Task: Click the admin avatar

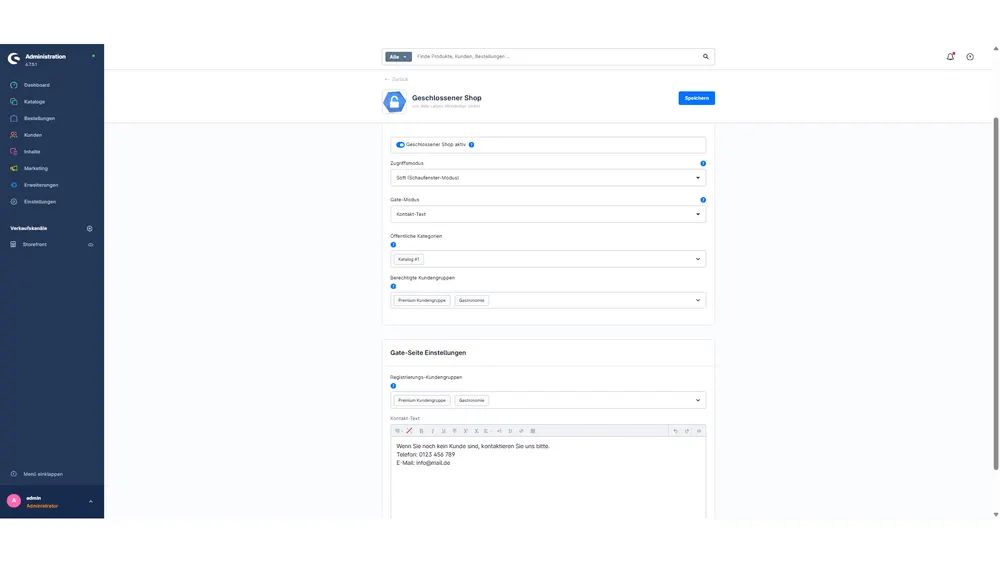Action: tap(13, 501)
